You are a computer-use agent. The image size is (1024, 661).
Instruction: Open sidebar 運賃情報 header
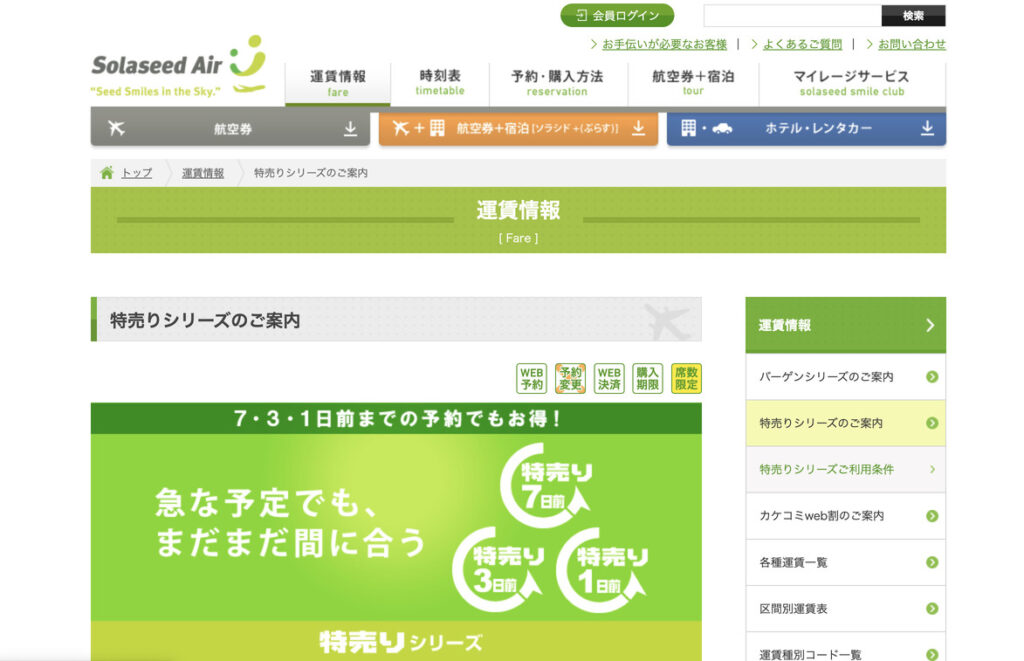(846, 325)
